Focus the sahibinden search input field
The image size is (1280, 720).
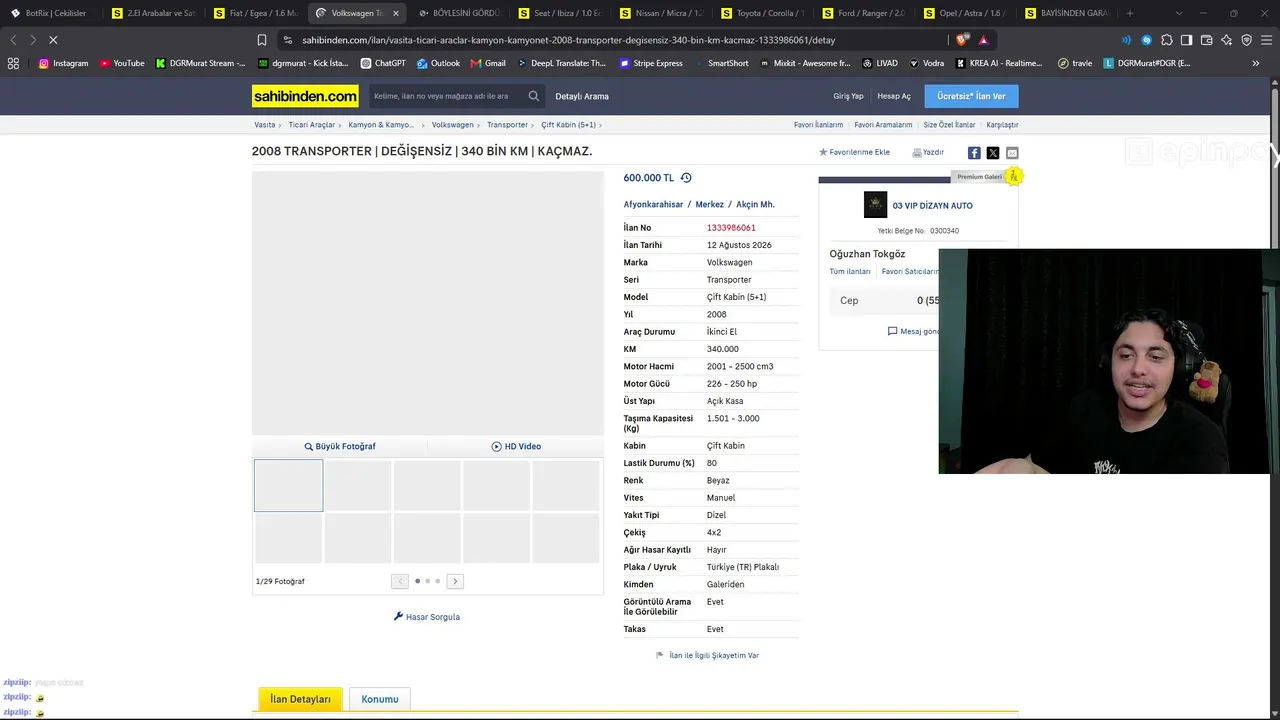click(446, 96)
